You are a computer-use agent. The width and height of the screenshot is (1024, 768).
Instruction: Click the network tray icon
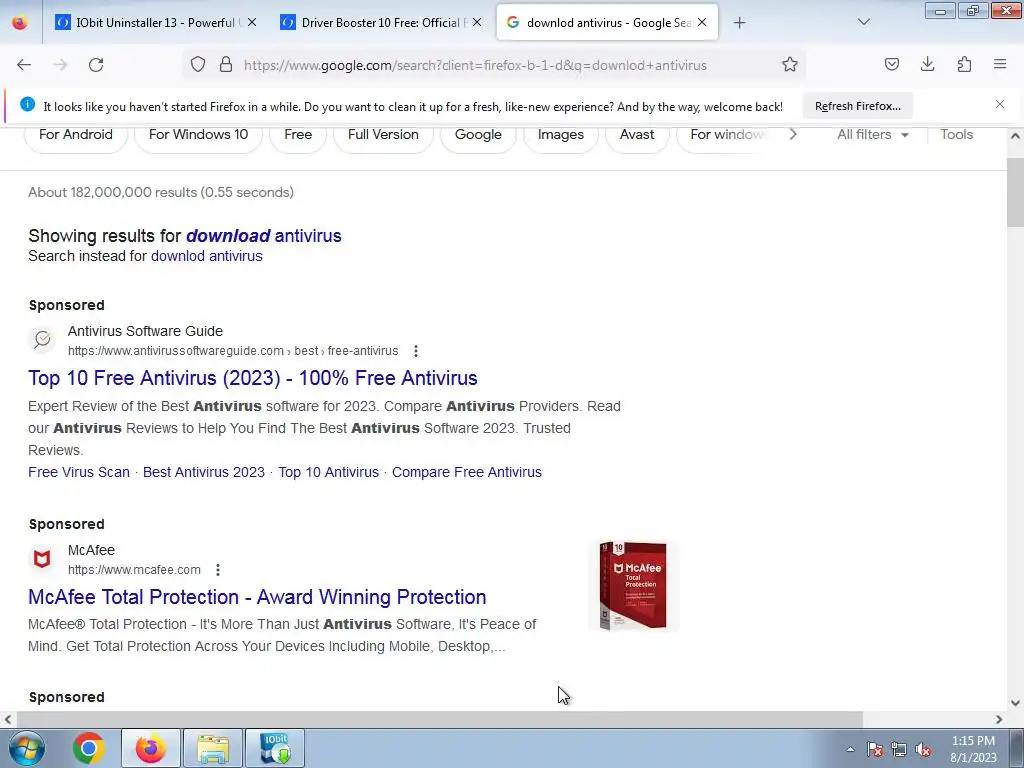(899, 750)
